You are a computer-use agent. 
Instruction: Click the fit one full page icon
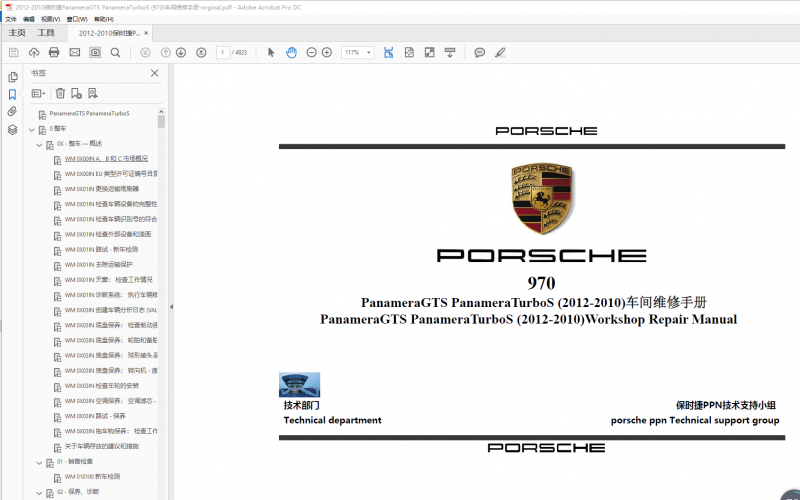pos(409,52)
